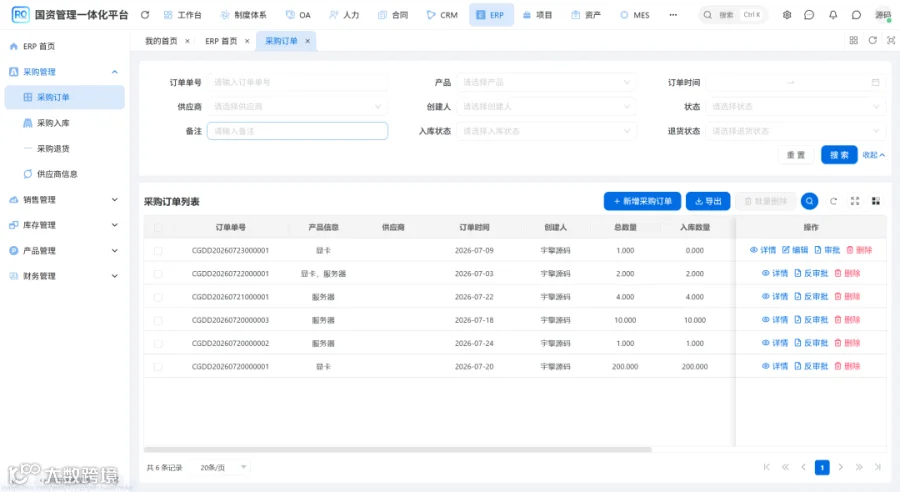
Task: Check order CGDD20260720000002 row
Action: pyautogui.click(x=158, y=343)
